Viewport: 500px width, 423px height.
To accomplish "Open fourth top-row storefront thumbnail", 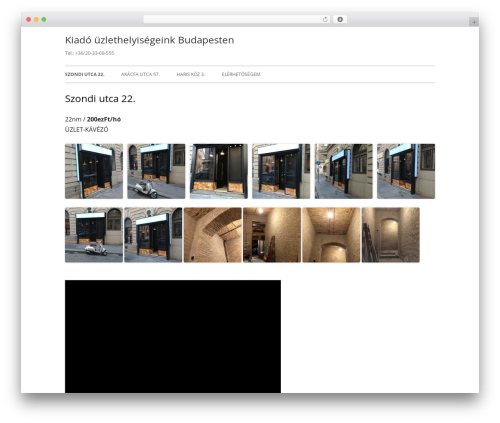I will point(281,171).
